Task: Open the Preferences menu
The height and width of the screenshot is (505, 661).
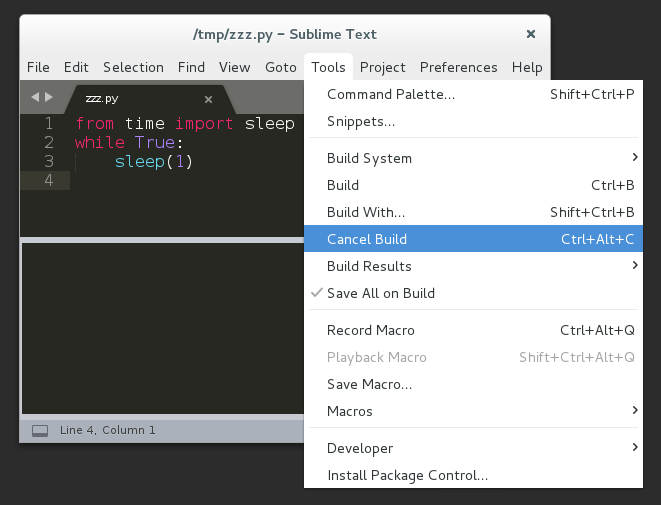Action: point(458,67)
